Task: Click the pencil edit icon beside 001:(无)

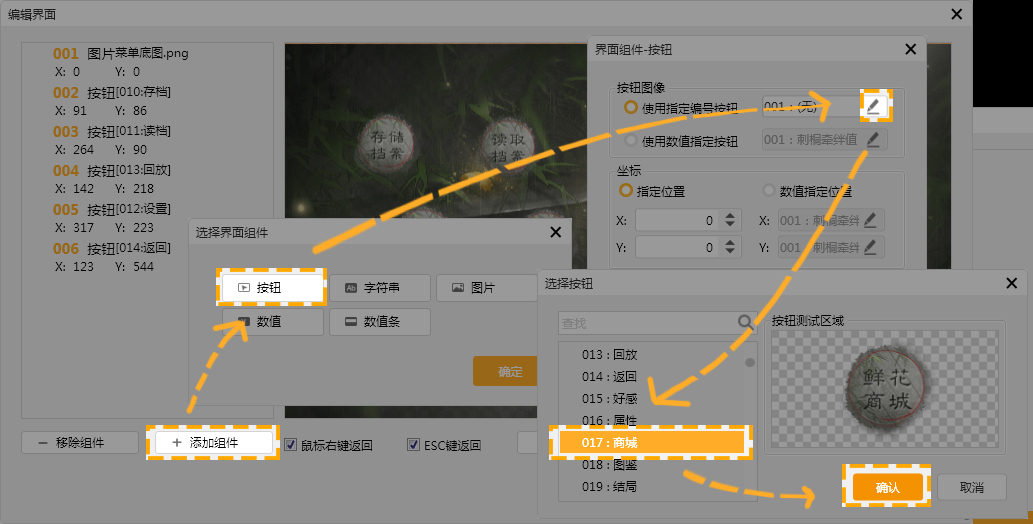Action: tap(873, 106)
